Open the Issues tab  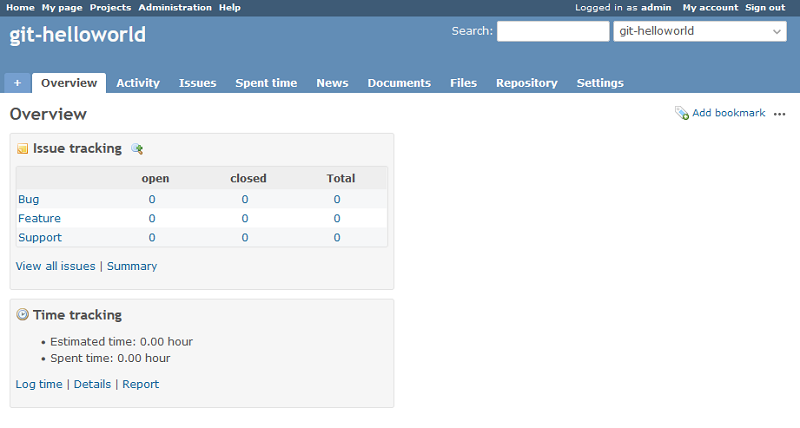pos(197,83)
